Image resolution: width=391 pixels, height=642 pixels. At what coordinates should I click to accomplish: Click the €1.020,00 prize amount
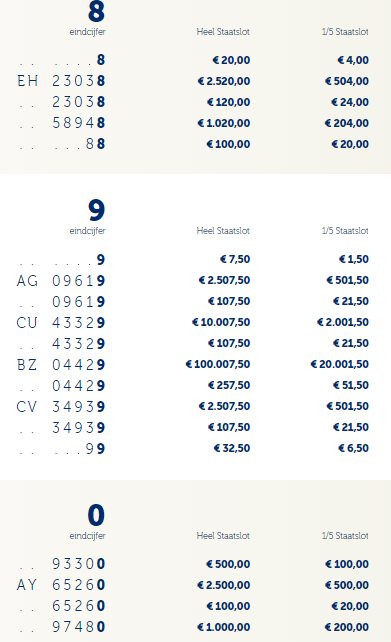click(224, 123)
